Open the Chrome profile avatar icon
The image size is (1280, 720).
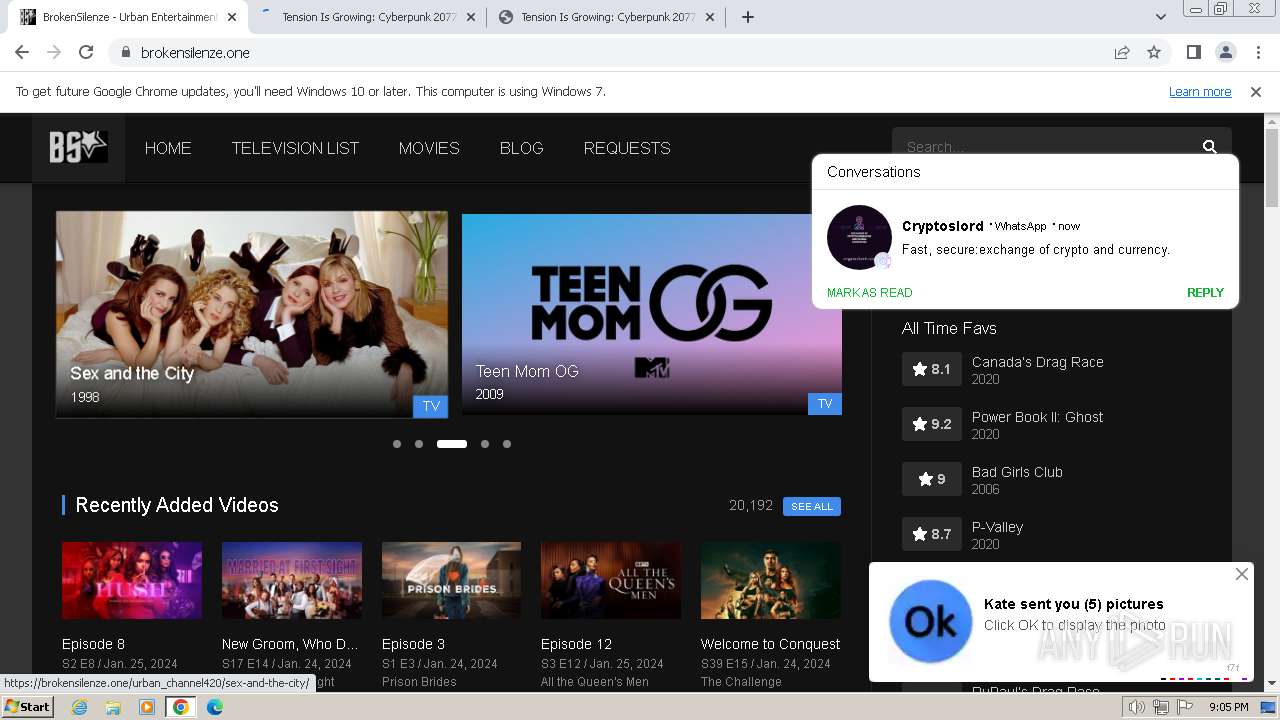pyautogui.click(x=1225, y=52)
